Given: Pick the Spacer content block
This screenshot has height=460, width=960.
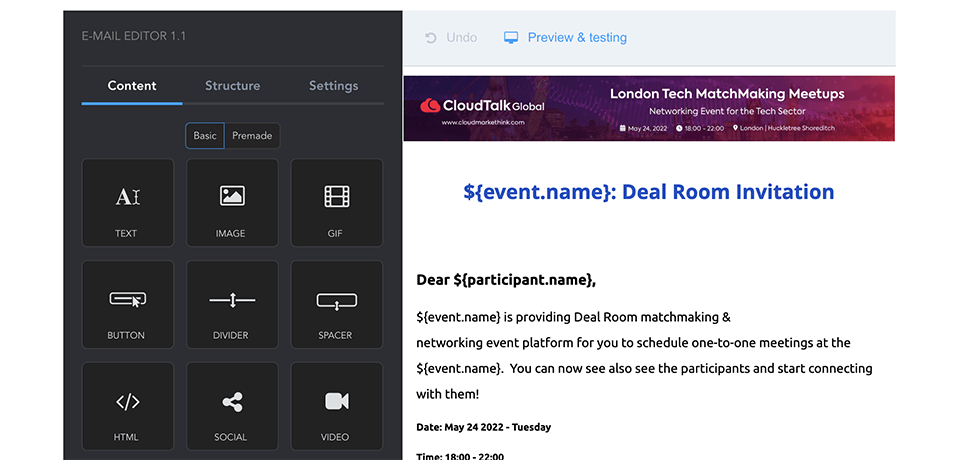Looking at the screenshot, I should click(336, 305).
